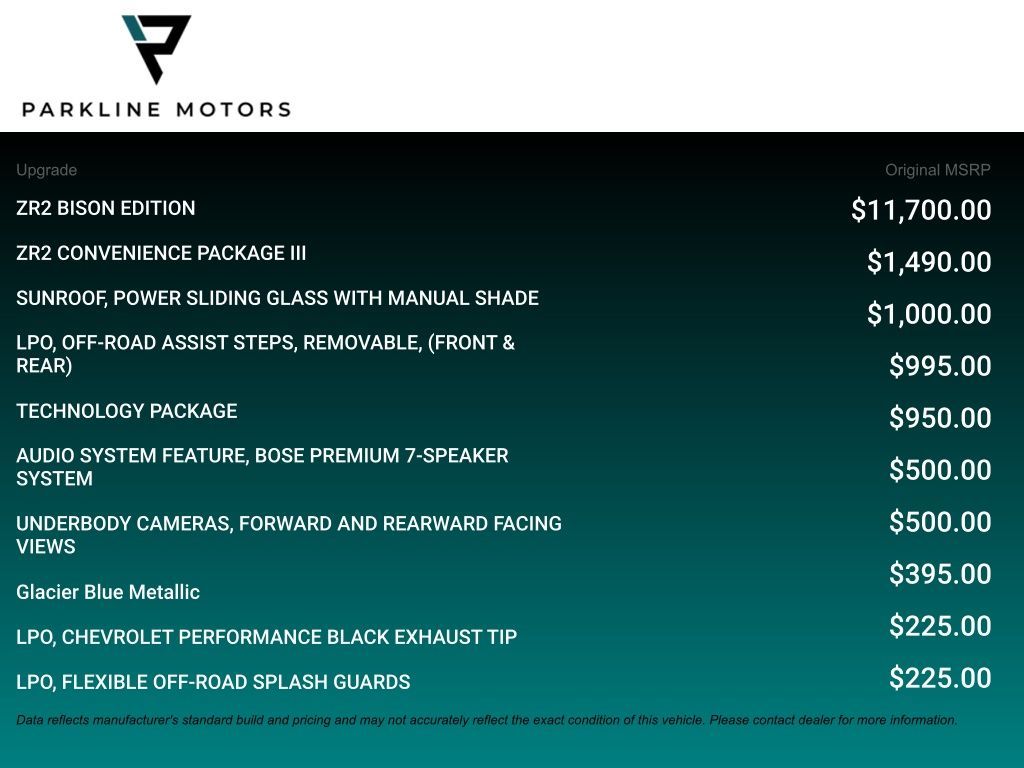Click the Parkline Motors logo icon
Viewport: 1024px width, 768px height.
(156, 50)
